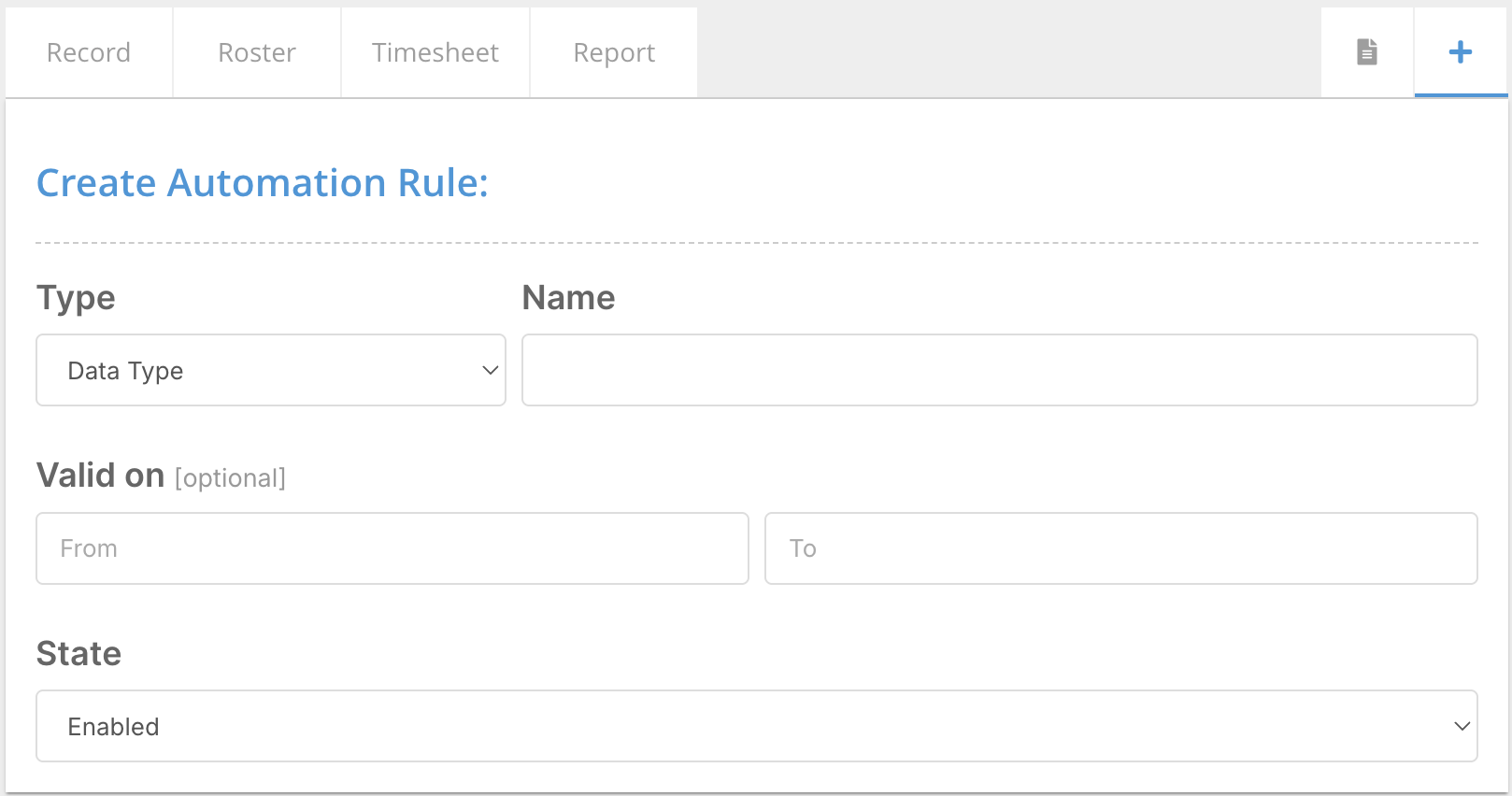Click the From date field
Screen dimensions: 1512x796
392,548
